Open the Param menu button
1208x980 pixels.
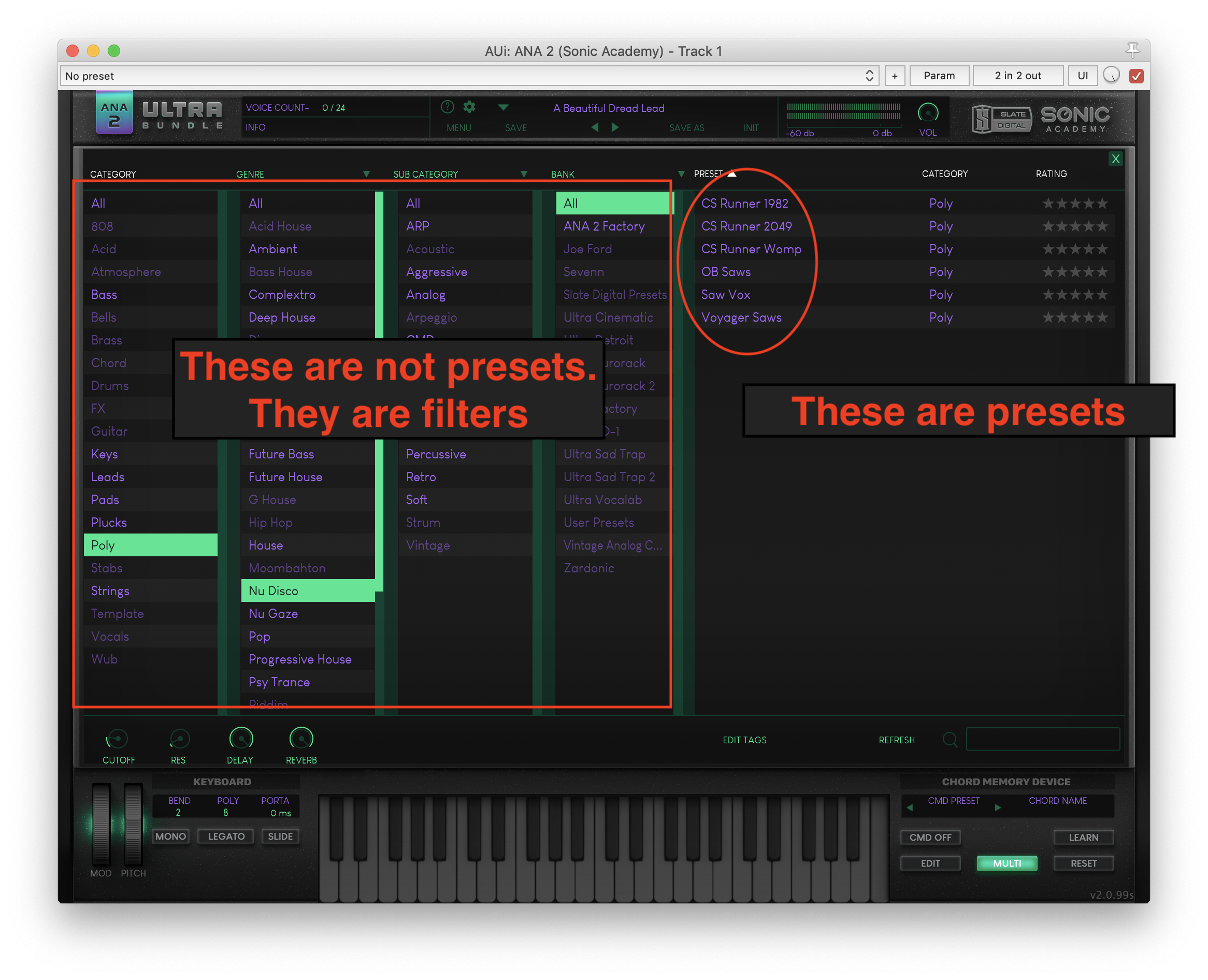coord(939,76)
